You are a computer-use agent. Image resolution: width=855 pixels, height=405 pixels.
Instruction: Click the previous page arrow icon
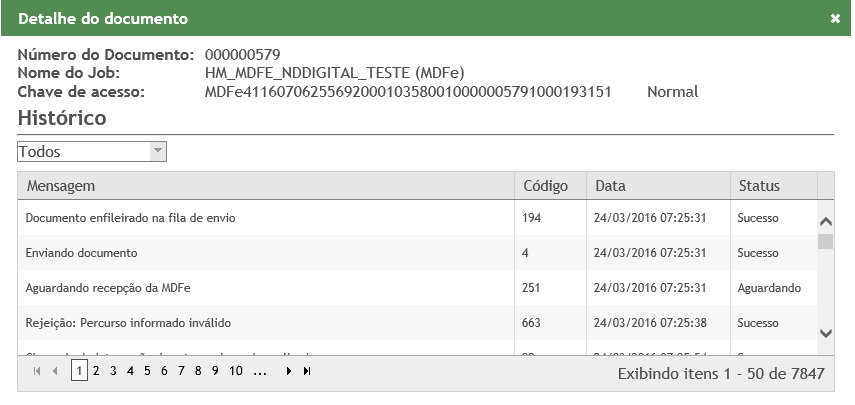tap(55, 371)
